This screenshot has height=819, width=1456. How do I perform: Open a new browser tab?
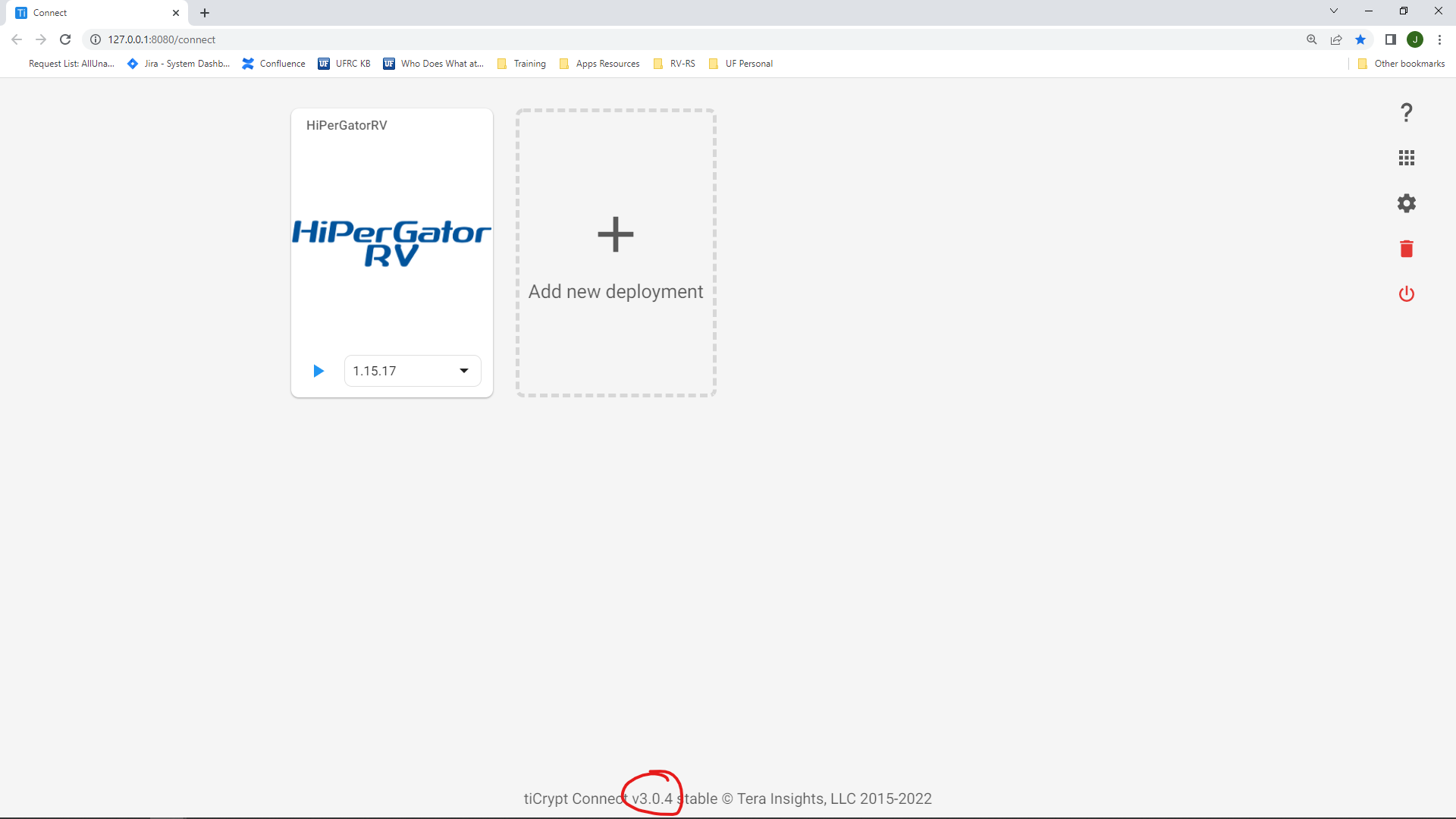coord(205,13)
